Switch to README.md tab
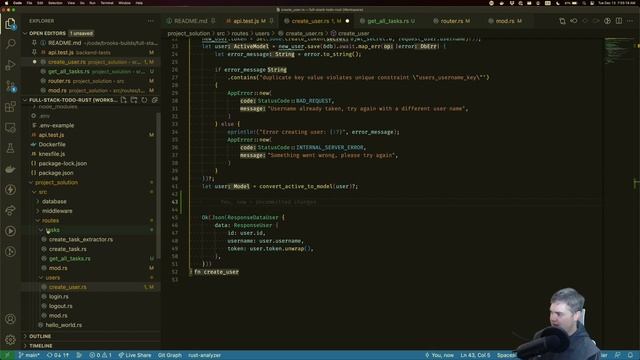Image resolution: width=640 pixels, height=360 pixels. pos(190,21)
